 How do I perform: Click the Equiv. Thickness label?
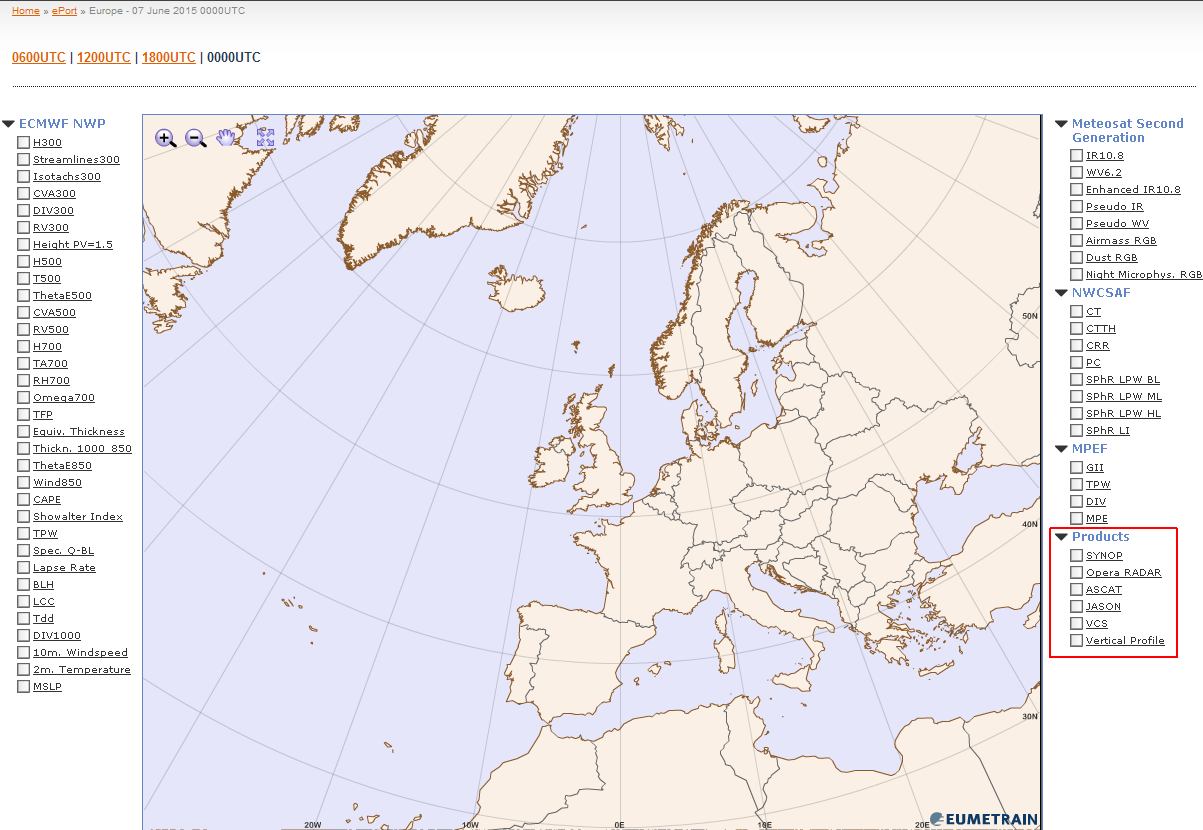pyautogui.click(x=79, y=432)
